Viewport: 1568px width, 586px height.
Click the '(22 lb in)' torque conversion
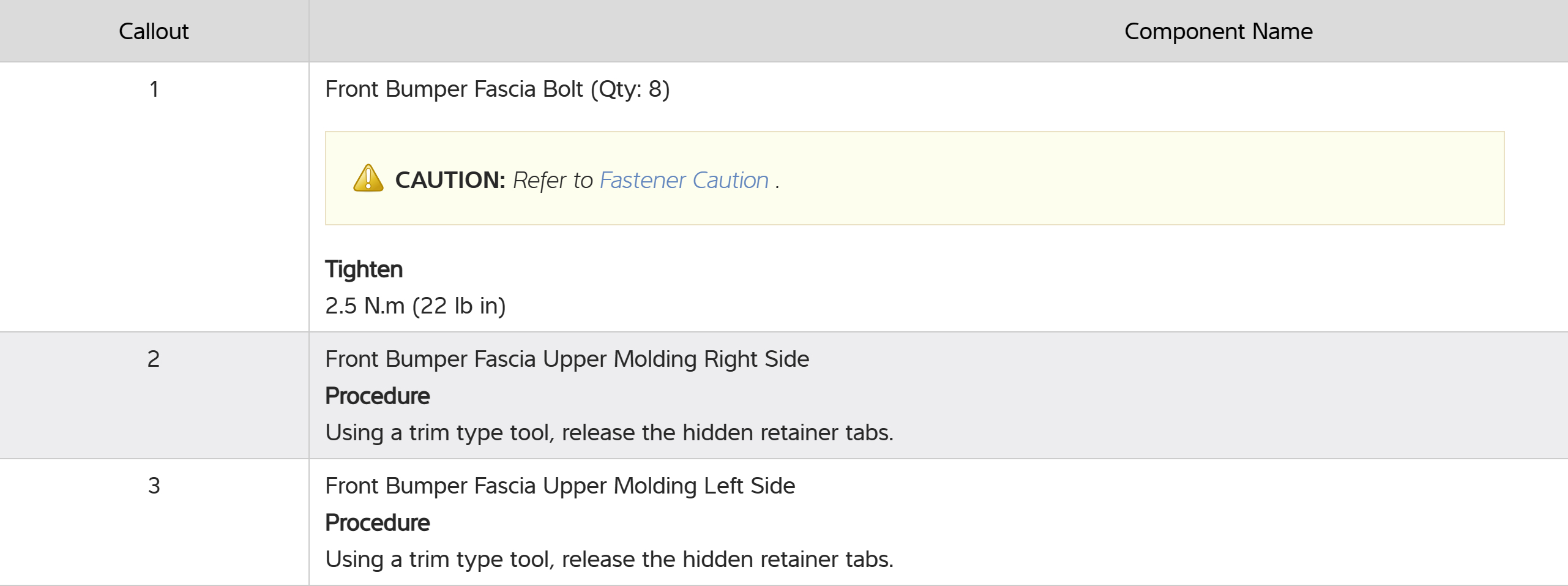click(x=459, y=306)
